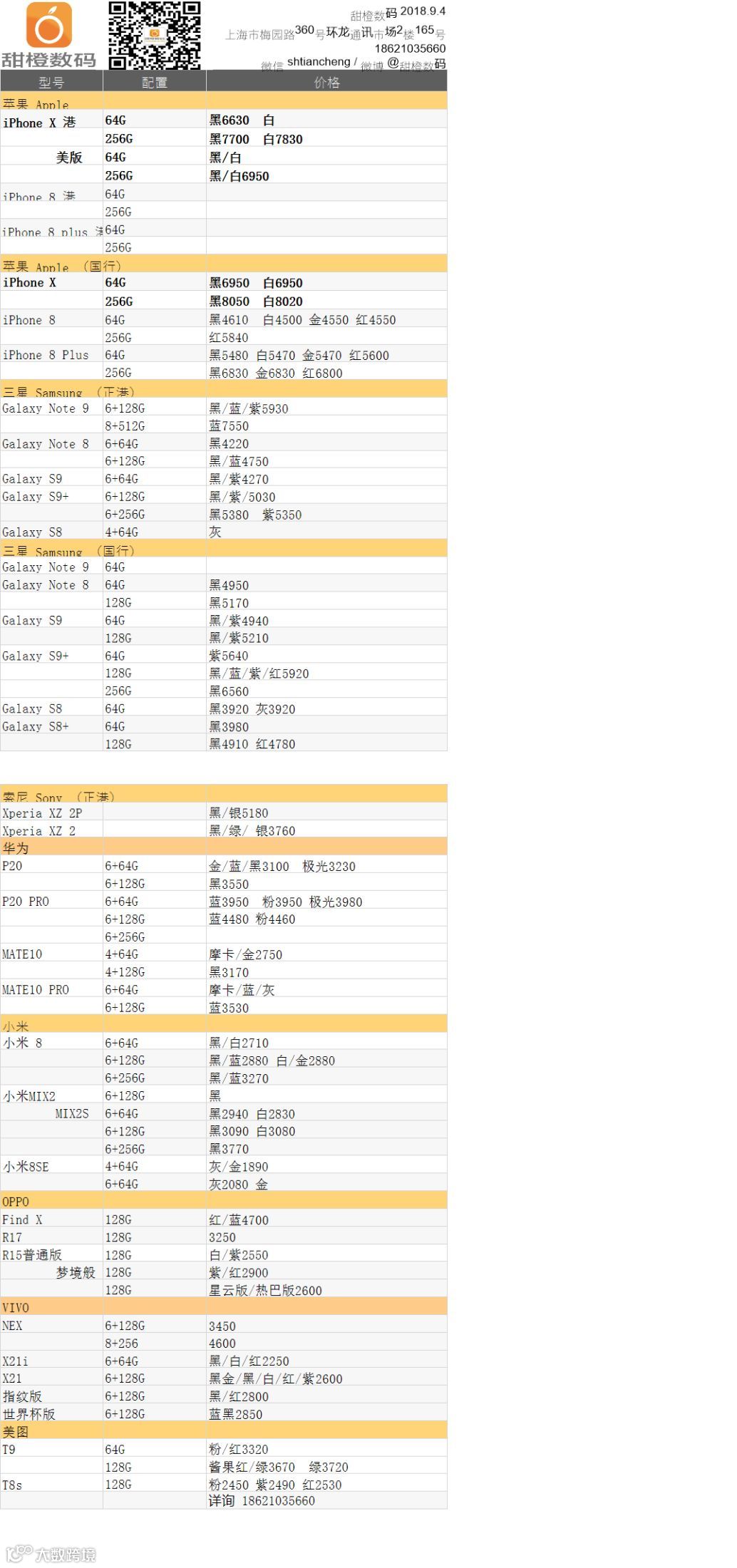Click the header phone number '18621035660'
This screenshot has width=737, height=1568.
tap(410, 48)
